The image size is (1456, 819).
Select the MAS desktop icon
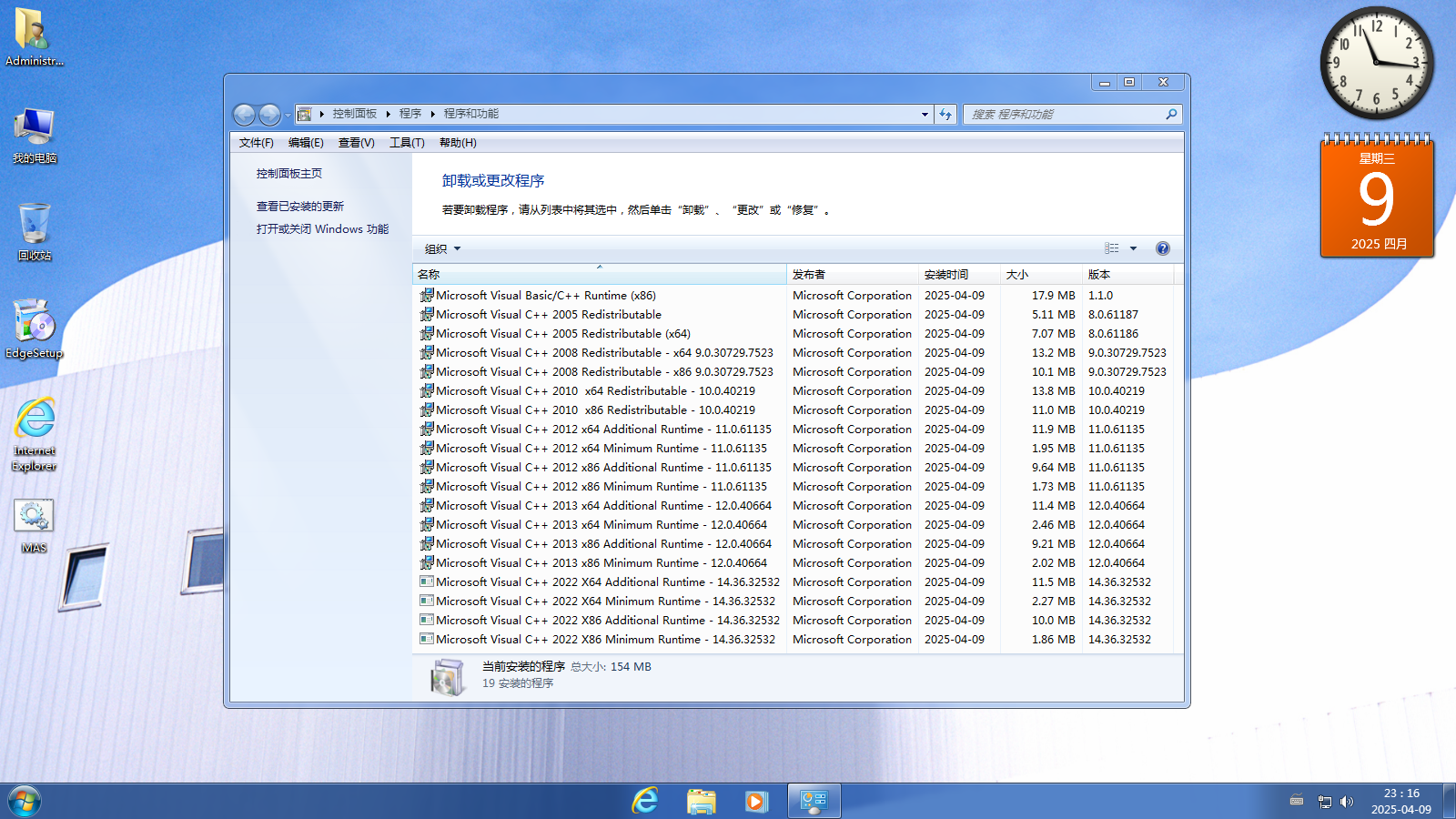coord(34,526)
